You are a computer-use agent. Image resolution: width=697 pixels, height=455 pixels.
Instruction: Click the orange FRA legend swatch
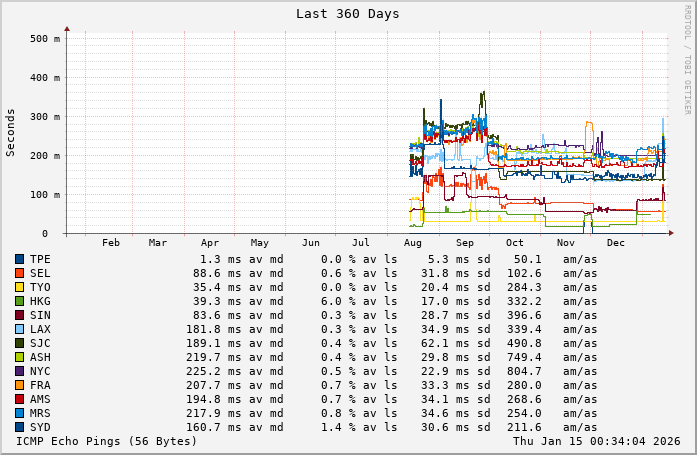[19, 385]
